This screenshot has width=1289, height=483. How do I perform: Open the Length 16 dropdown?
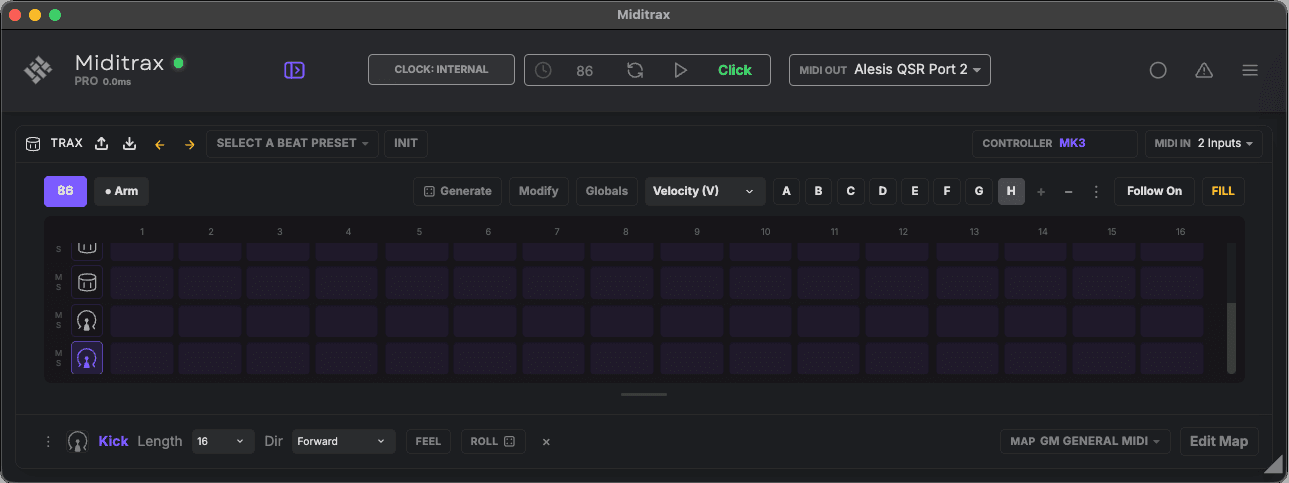click(223, 441)
